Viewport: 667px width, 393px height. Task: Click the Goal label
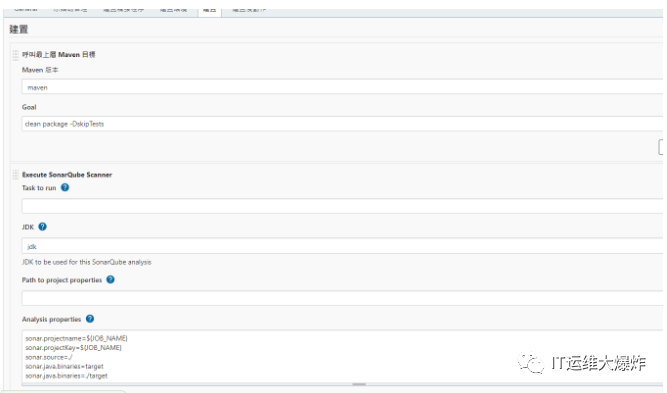[x=29, y=107]
